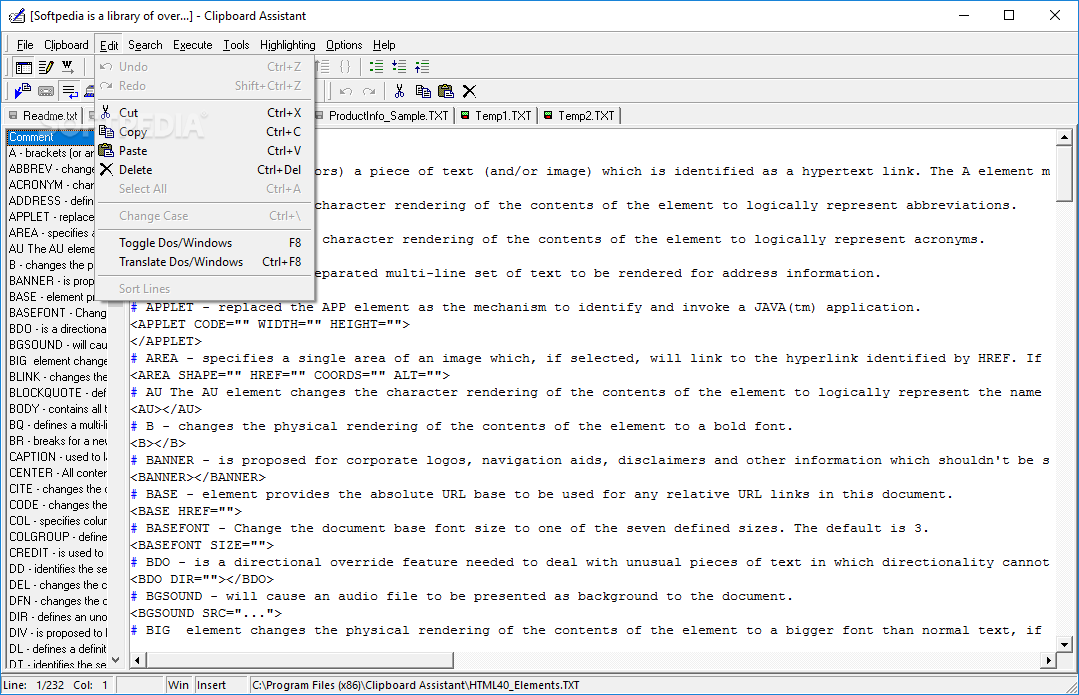Image resolution: width=1079 pixels, height=695 pixels.
Task: Click the blue arrow paste-to-clipboard icon
Action: (x=23, y=91)
